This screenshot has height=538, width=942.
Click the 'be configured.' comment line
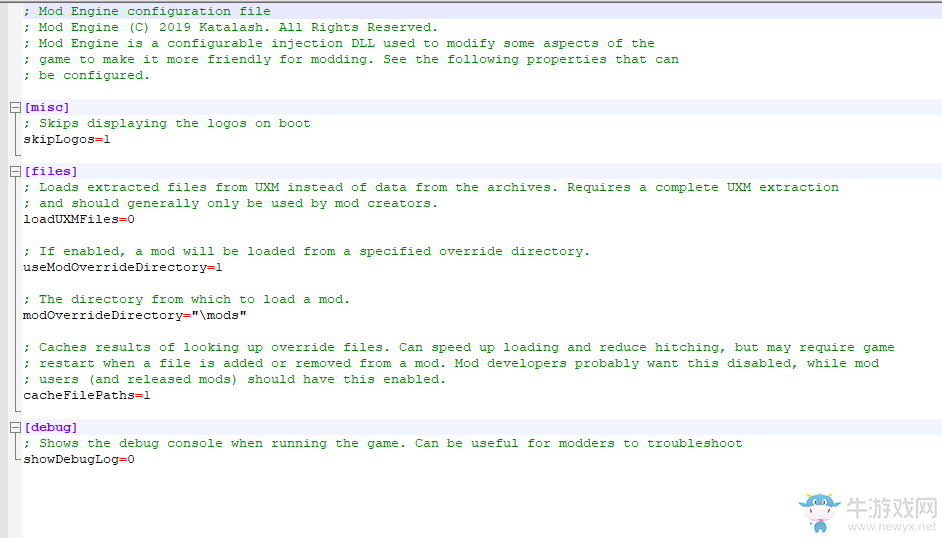point(87,76)
